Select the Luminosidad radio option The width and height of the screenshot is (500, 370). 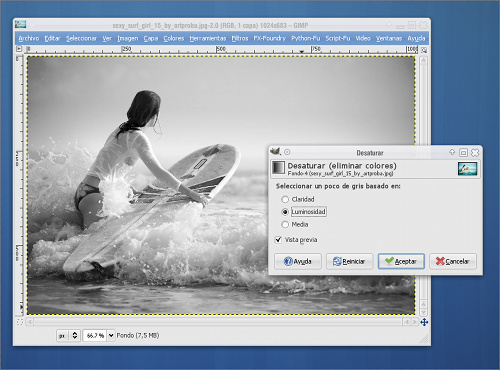point(304,212)
